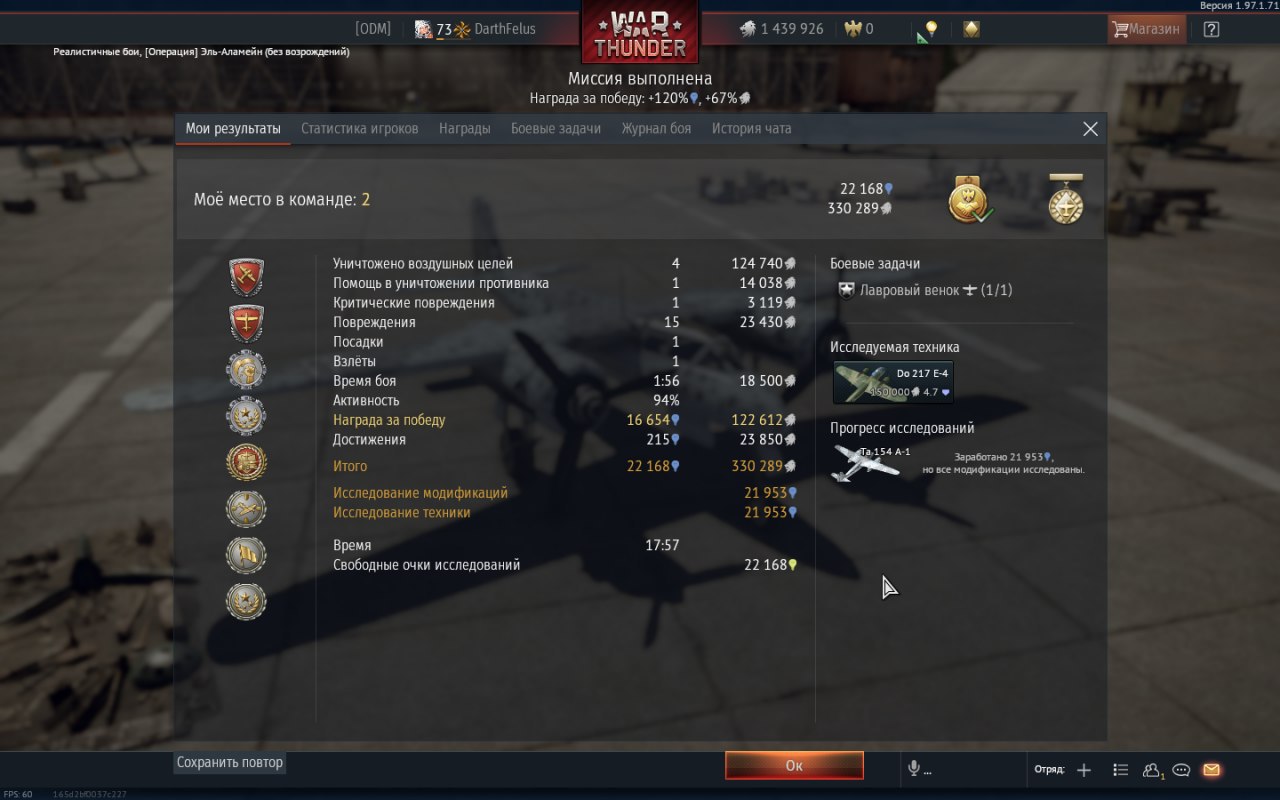Screen dimensions: 1280x800
Task: Open the Награды tab
Action: pos(465,128)
